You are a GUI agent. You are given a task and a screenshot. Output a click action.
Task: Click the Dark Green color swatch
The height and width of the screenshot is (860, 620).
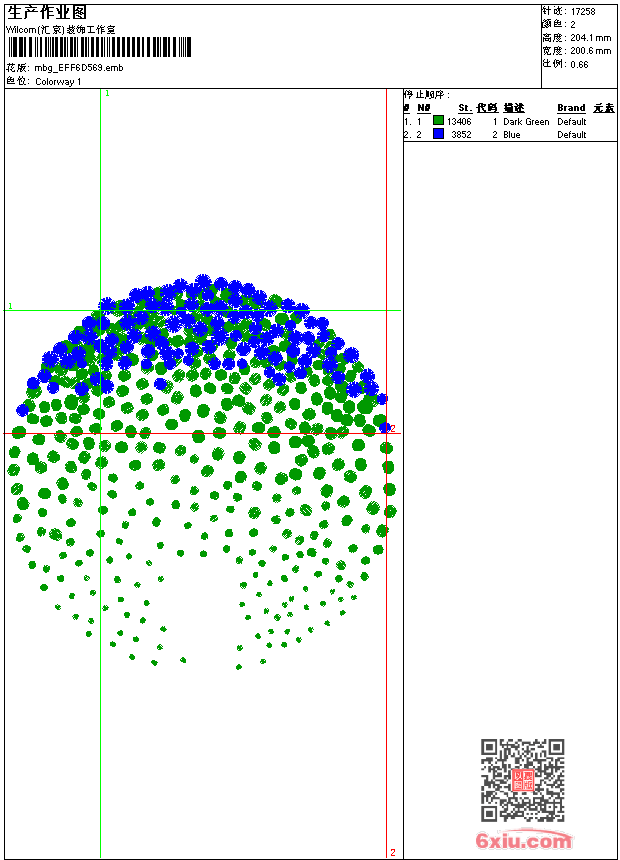click(x=438, y=121)
